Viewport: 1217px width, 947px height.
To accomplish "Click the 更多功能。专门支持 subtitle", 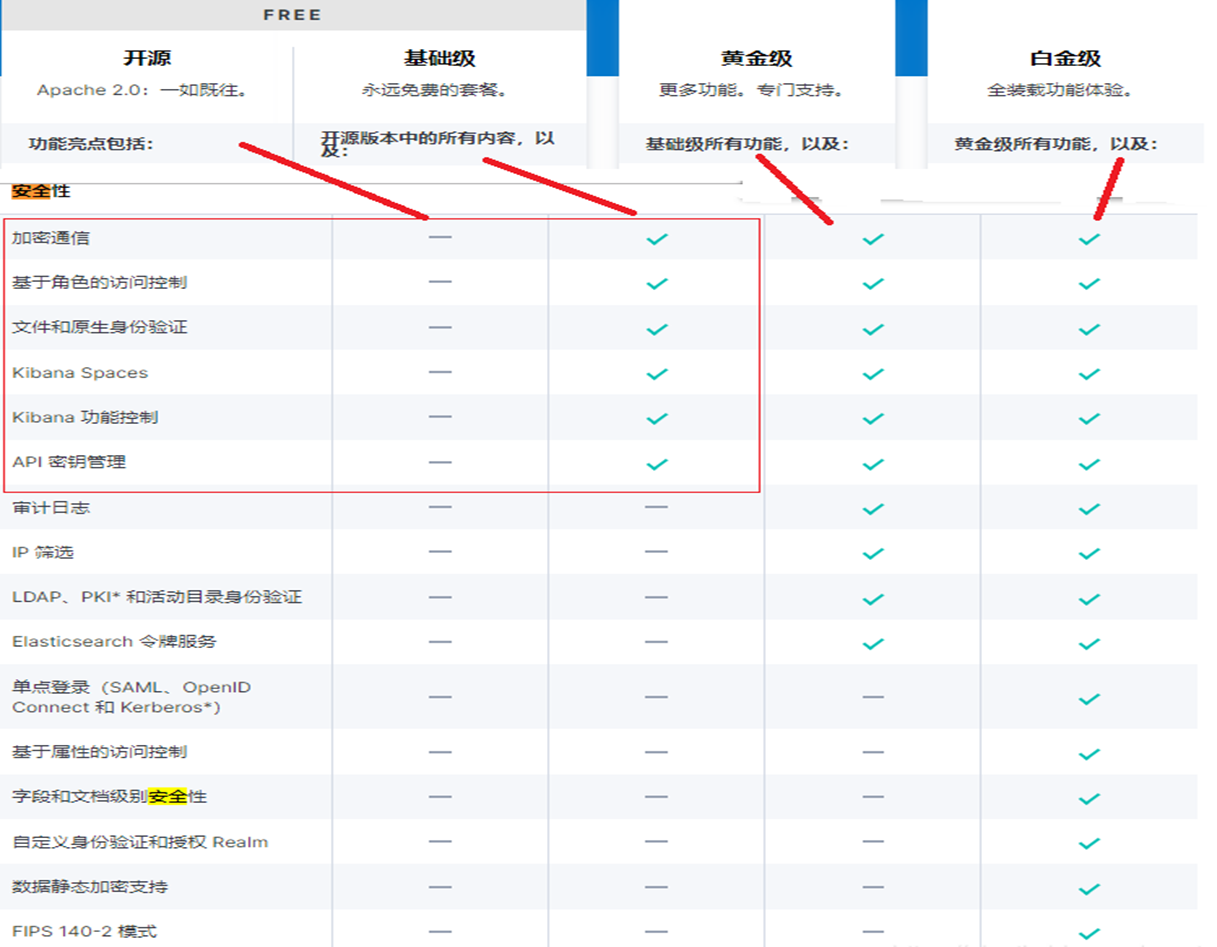I will (x=752, y=90).
